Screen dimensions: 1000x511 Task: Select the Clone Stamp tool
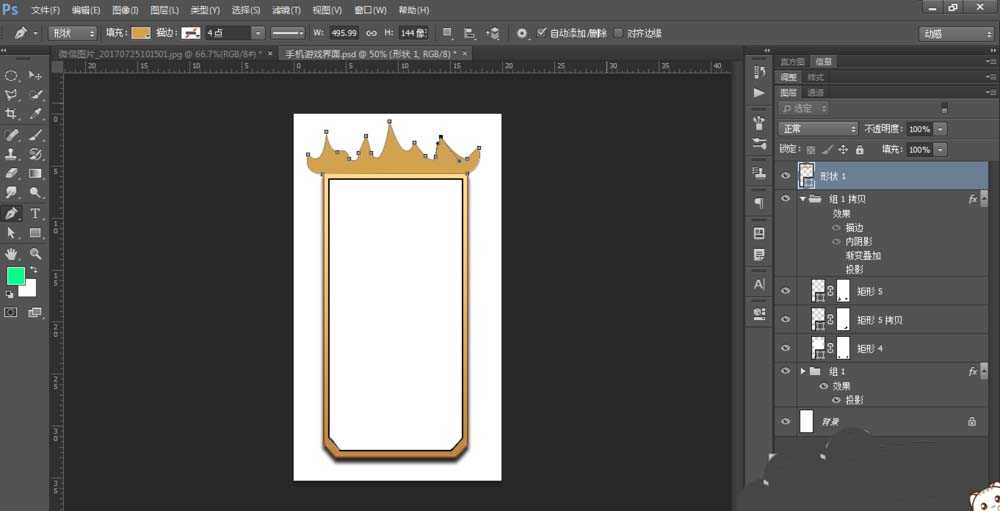point(12,154)
